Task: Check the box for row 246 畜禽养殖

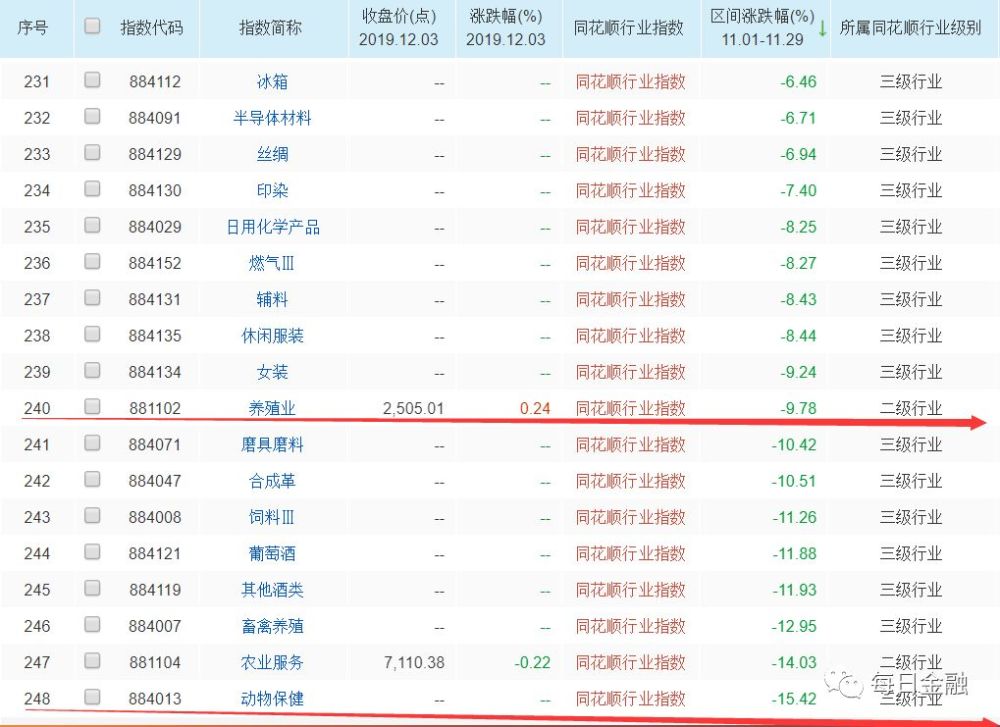Action: [x=92, y=624]
